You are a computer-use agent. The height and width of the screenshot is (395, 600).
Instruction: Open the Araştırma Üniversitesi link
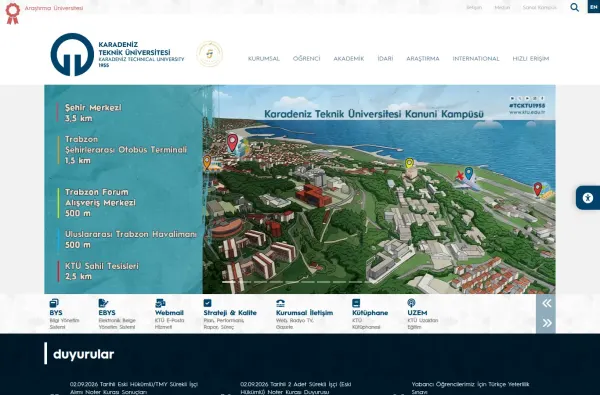[x=54, y=8]
